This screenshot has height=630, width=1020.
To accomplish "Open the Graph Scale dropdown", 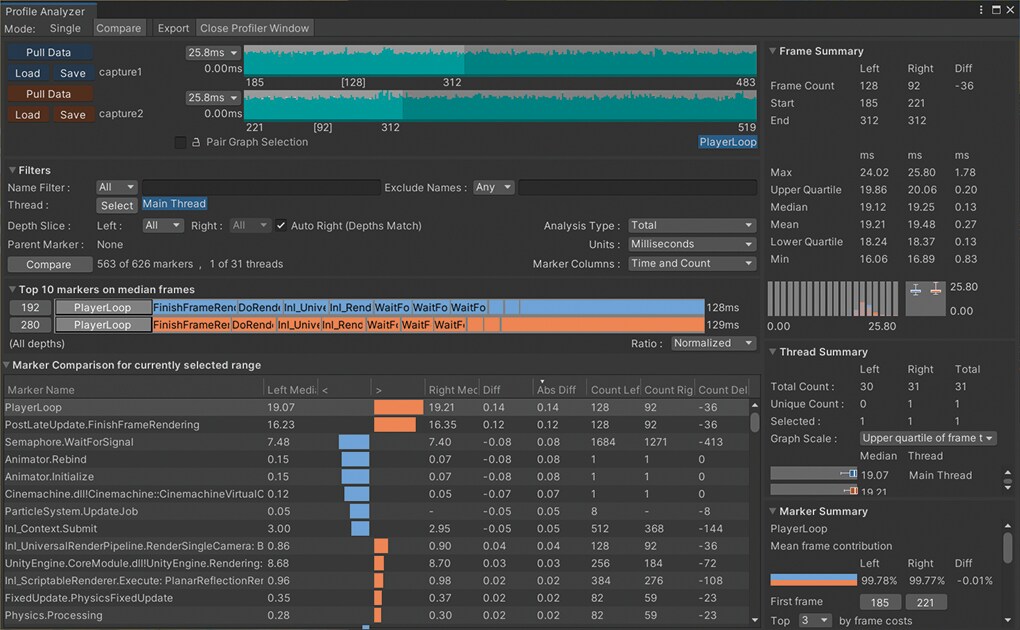I will tap(927, 438).
